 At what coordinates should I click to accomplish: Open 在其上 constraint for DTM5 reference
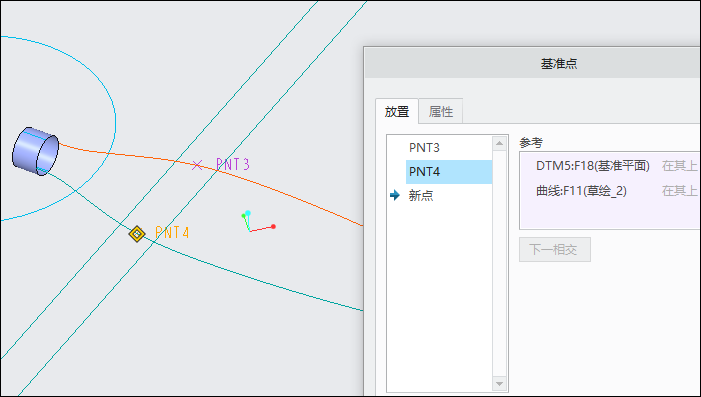click(x=680, y=166)
